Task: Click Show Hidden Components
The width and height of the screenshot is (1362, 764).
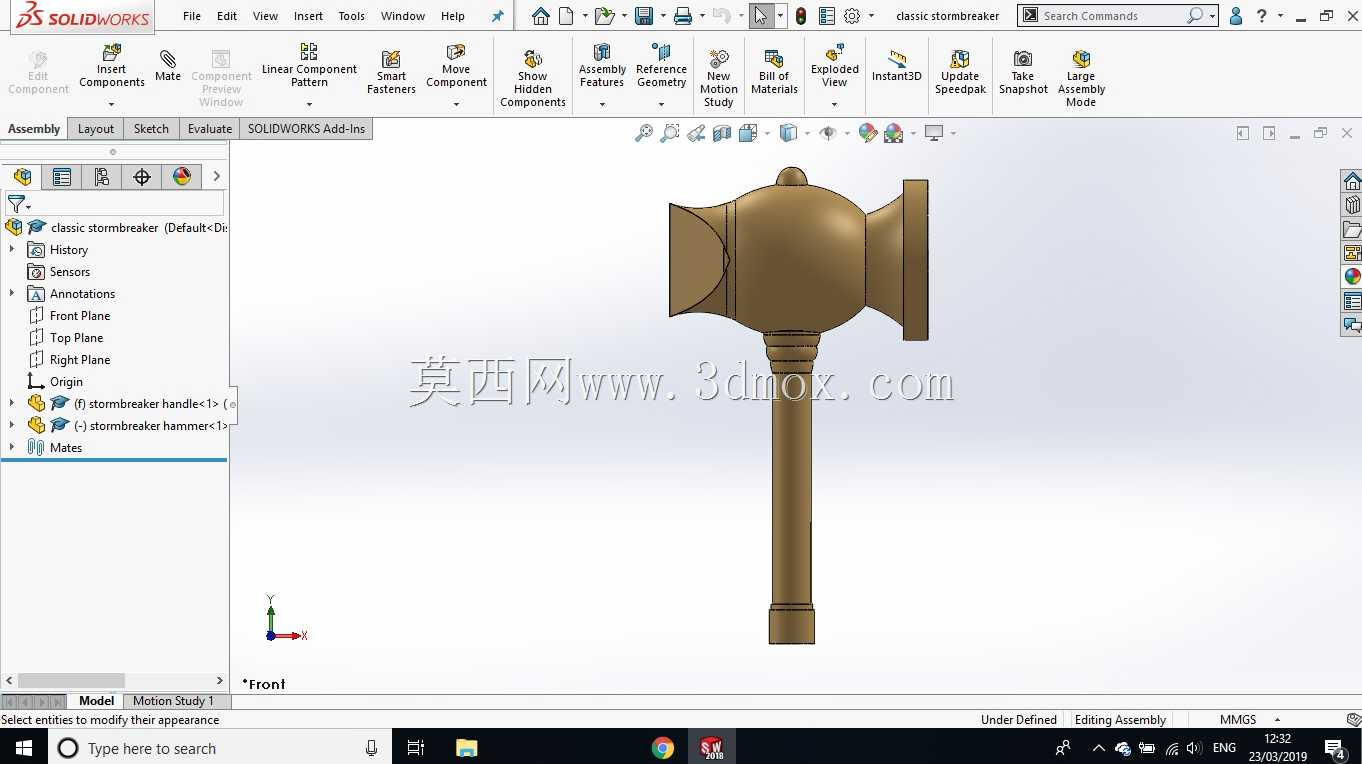Action: click(x=533, y=78)
